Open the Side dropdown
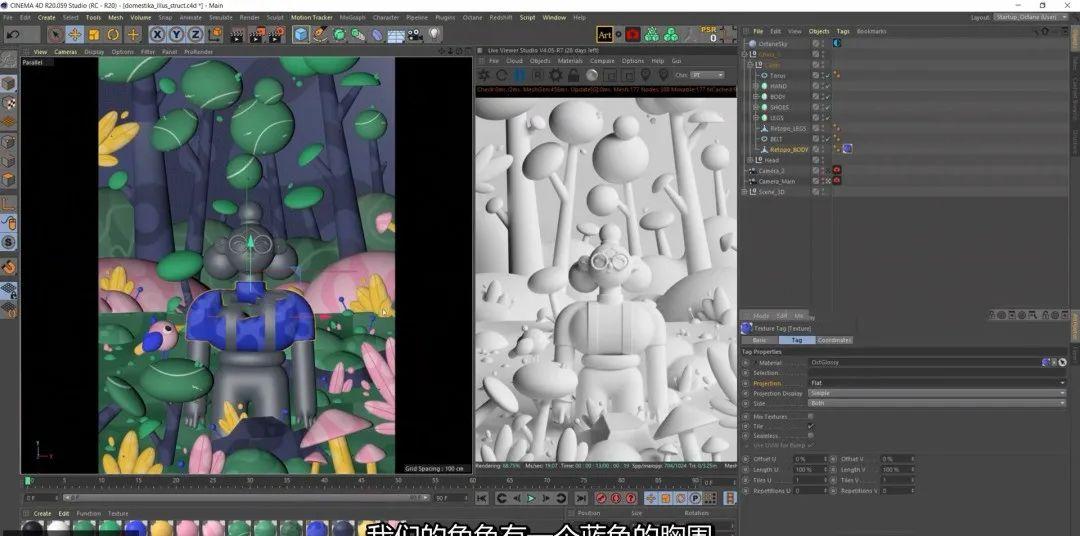 [937, 403]
